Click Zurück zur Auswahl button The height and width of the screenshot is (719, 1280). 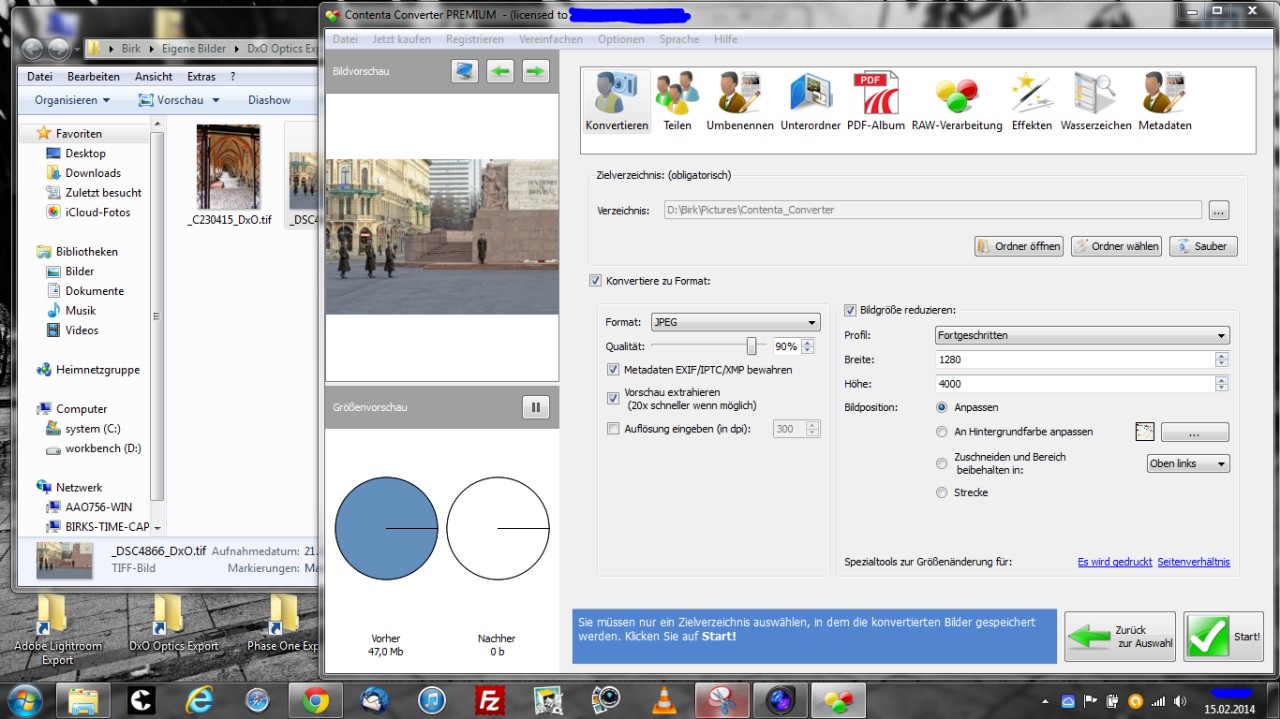(x=1119, y=637)
